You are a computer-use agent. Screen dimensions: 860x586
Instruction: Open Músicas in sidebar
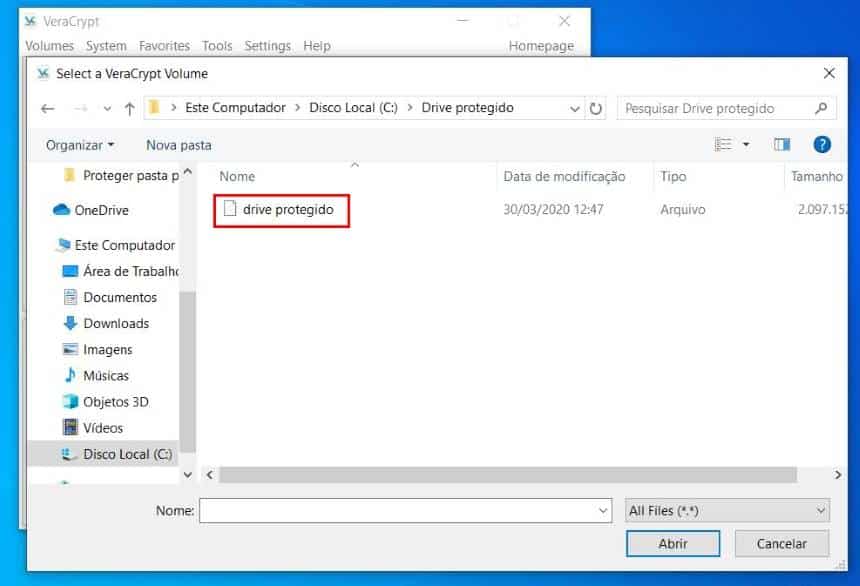[x=97, y=376]
